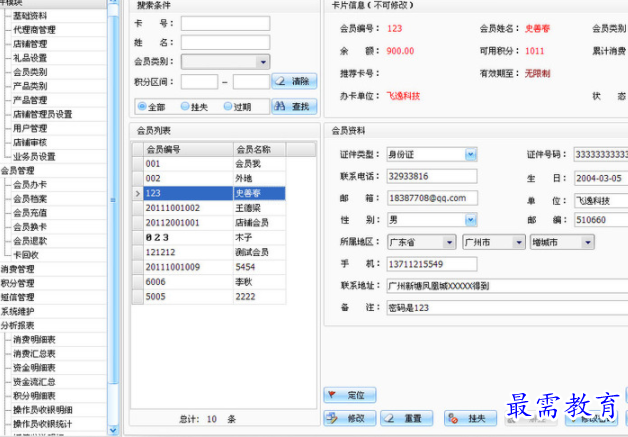Click the 联系地址 input field
Viewport: 628px width, 437px height.
(x=507, y=286)
